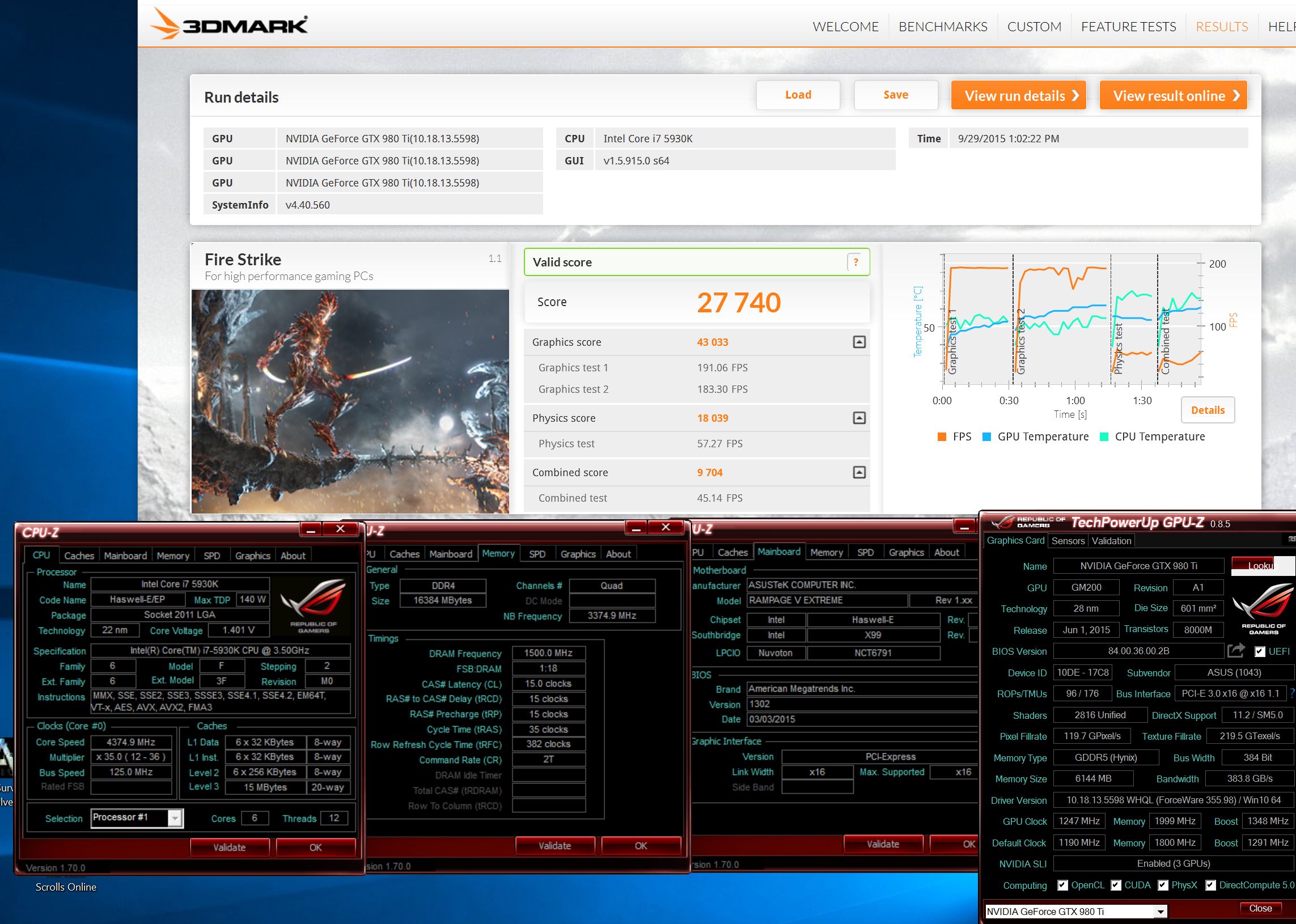The image size is (1296, 924).
Task: Click OK in CPU-Z Memory window
Action: pyautogui.click(x=641, y=845)
